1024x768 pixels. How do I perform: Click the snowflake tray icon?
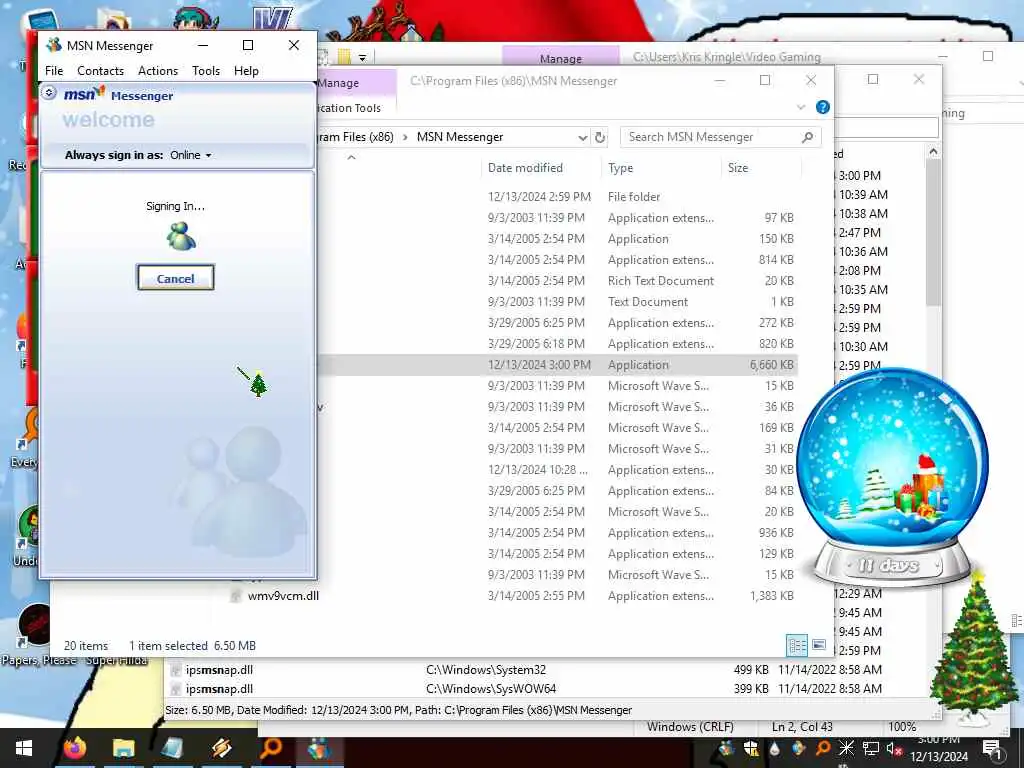coord(846,748)
